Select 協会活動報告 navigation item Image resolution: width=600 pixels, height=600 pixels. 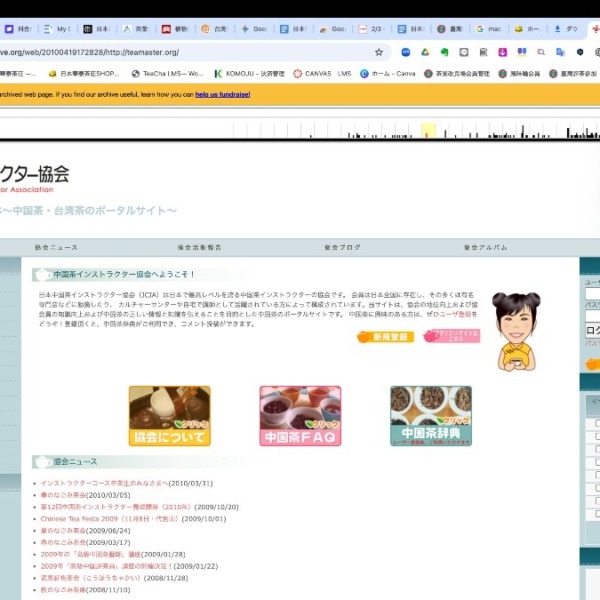point(199,247)
